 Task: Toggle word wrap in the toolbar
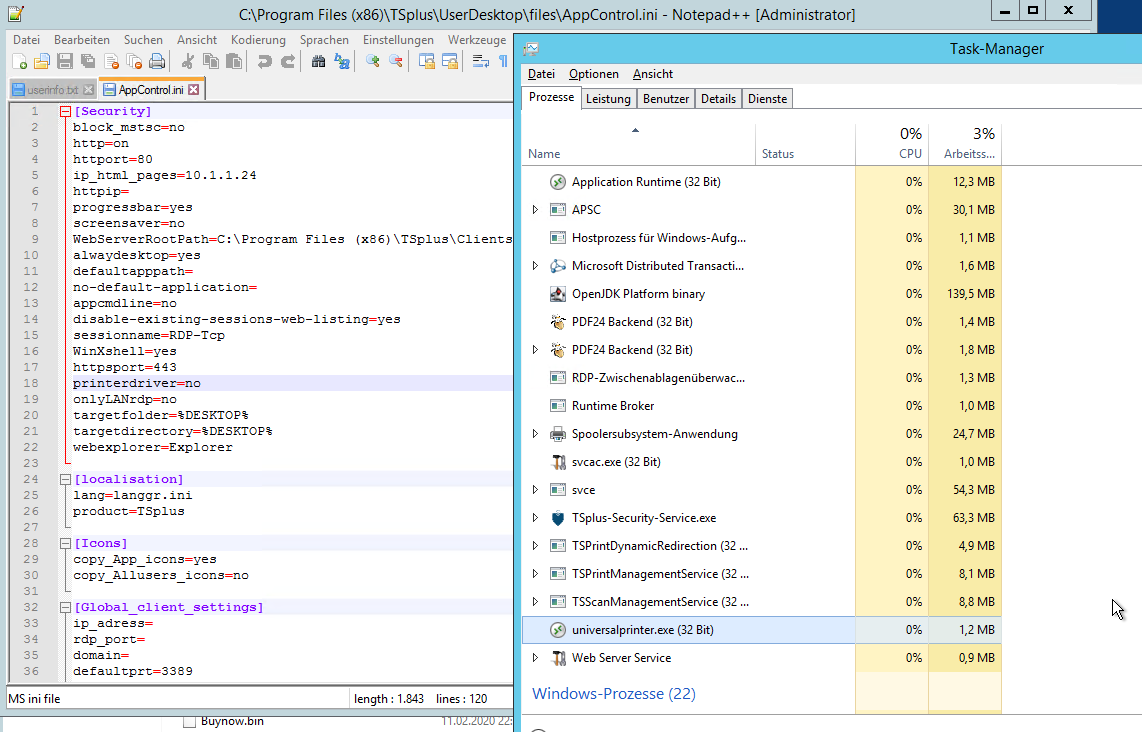coord(480,62)
